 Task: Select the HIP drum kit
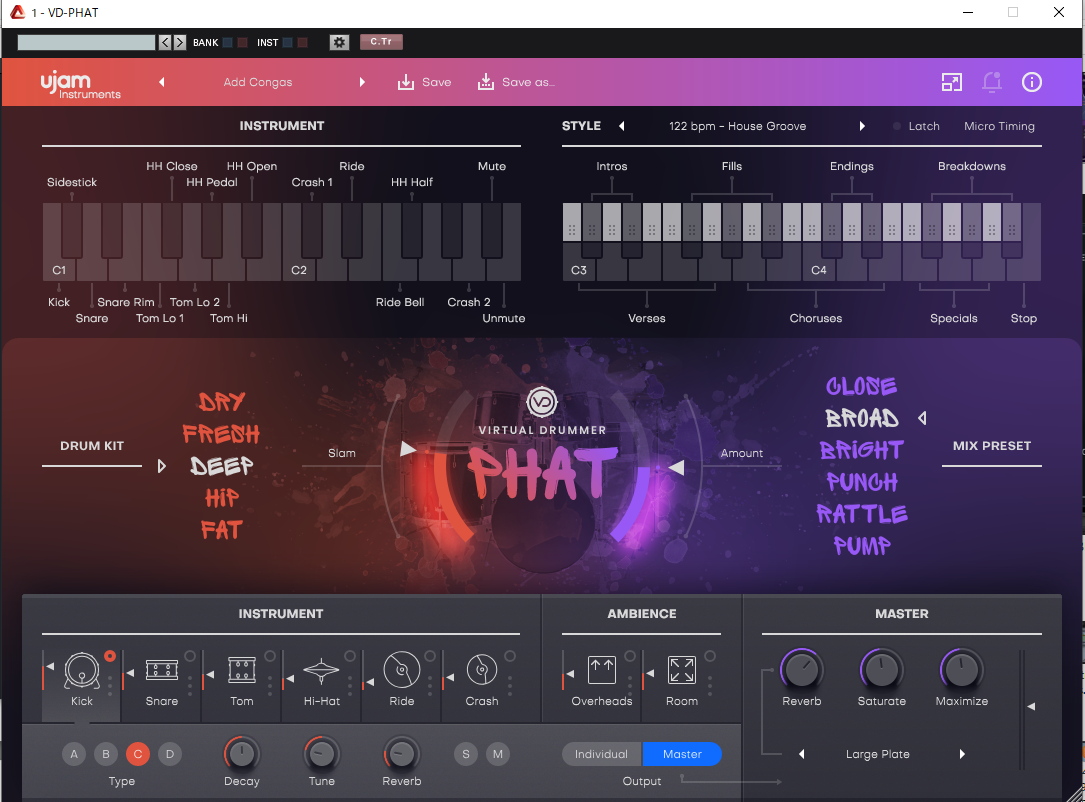(221, 498)
